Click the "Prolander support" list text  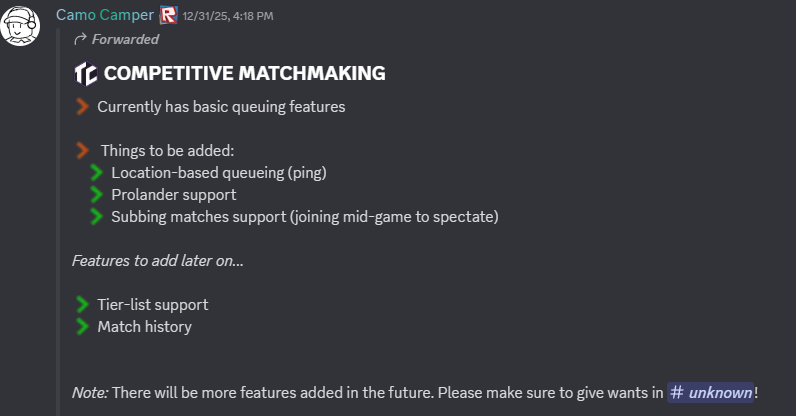click(174, 194)
